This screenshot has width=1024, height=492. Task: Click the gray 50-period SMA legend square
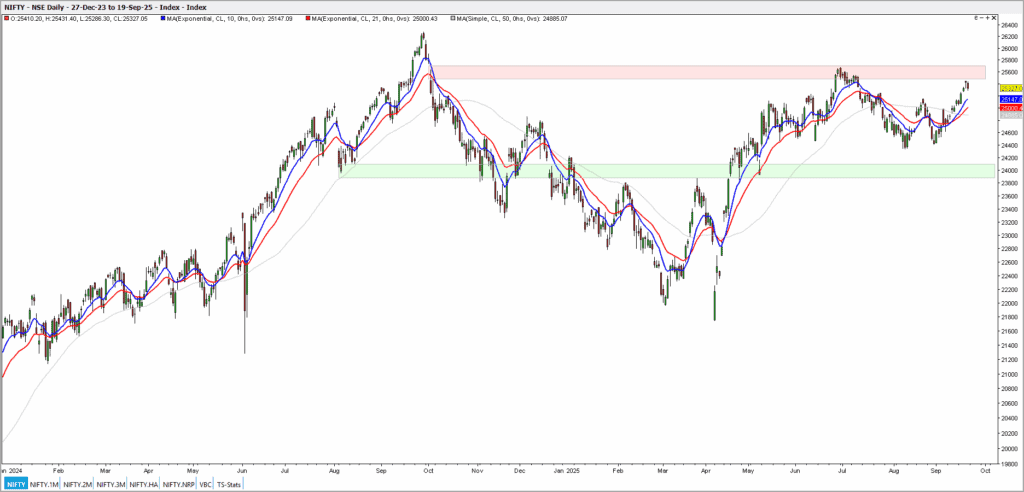[456, 19]
